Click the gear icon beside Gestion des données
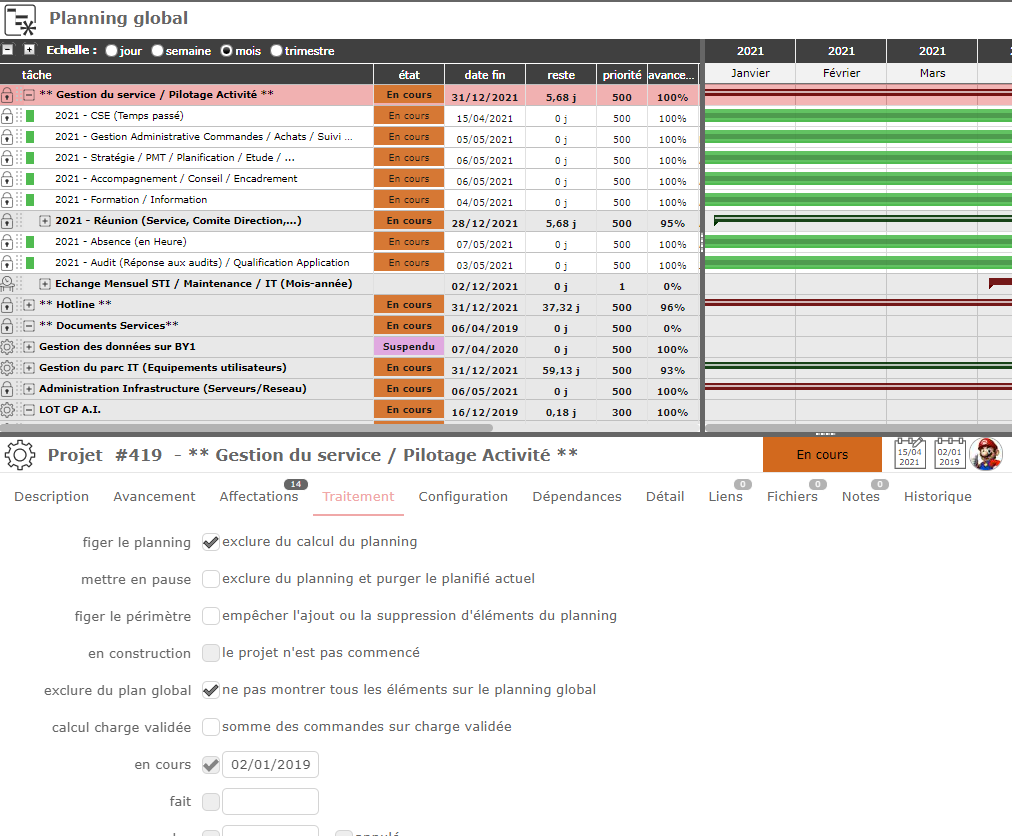 point(8,347)
